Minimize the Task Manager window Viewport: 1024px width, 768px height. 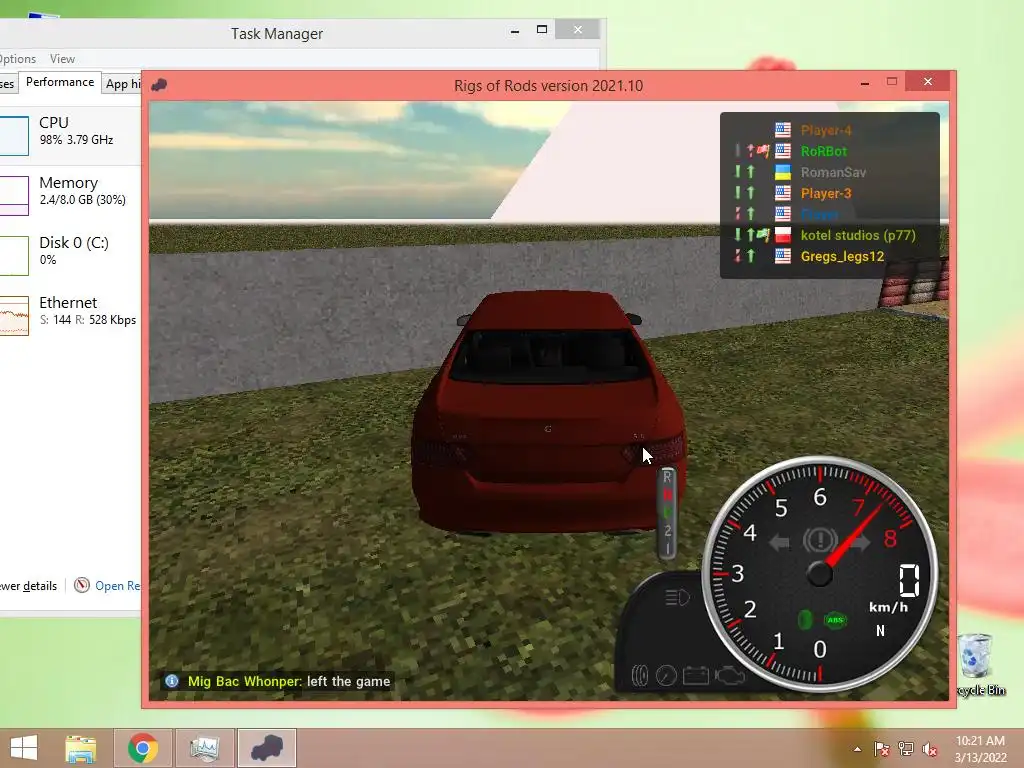click(x=515, y=31)
